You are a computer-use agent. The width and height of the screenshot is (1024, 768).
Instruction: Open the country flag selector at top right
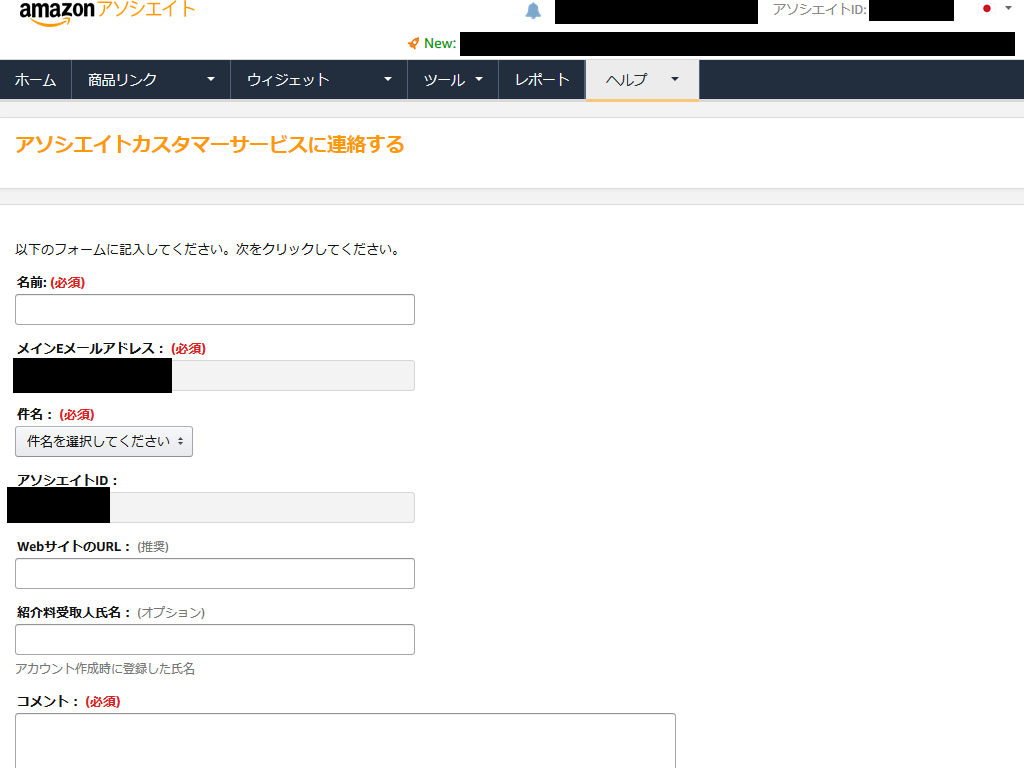989,9
